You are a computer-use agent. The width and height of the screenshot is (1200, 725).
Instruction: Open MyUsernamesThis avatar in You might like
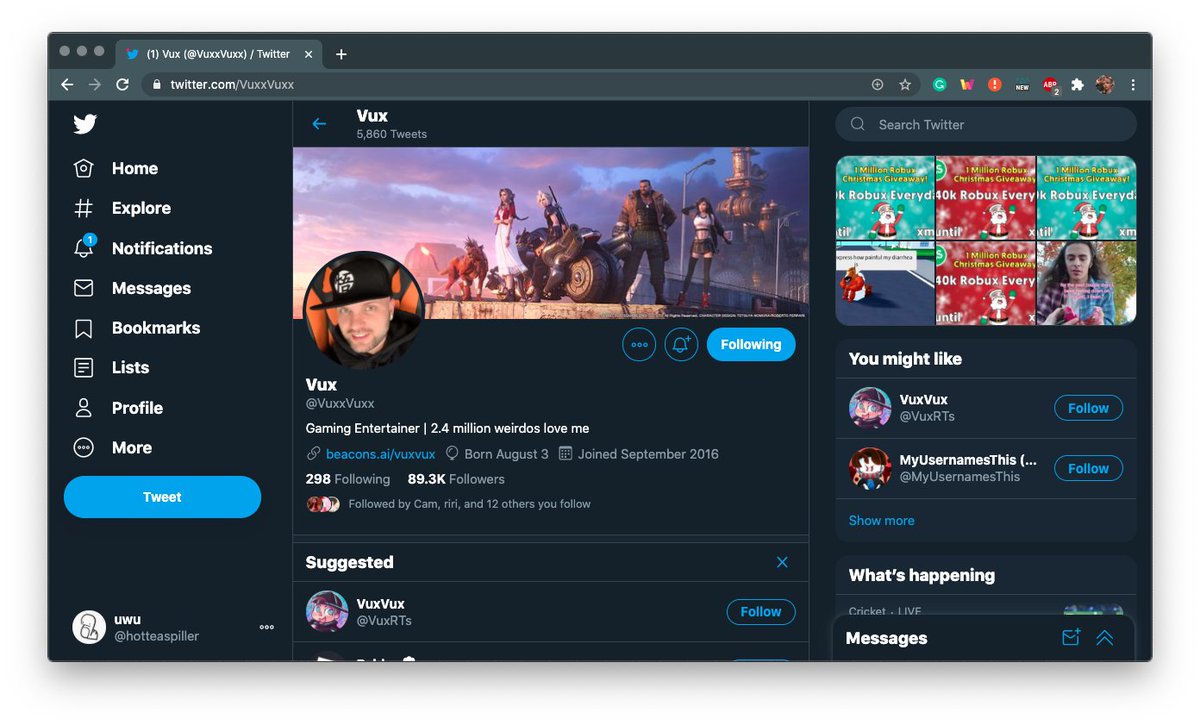pyautogui.click(x=870, y=468)
